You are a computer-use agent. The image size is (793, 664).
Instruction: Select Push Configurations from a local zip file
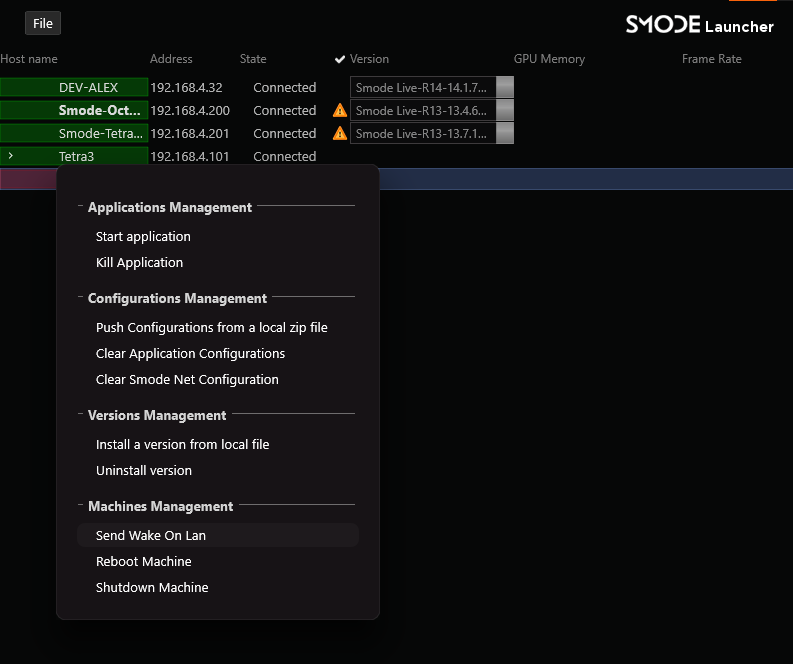coord(211,328)
